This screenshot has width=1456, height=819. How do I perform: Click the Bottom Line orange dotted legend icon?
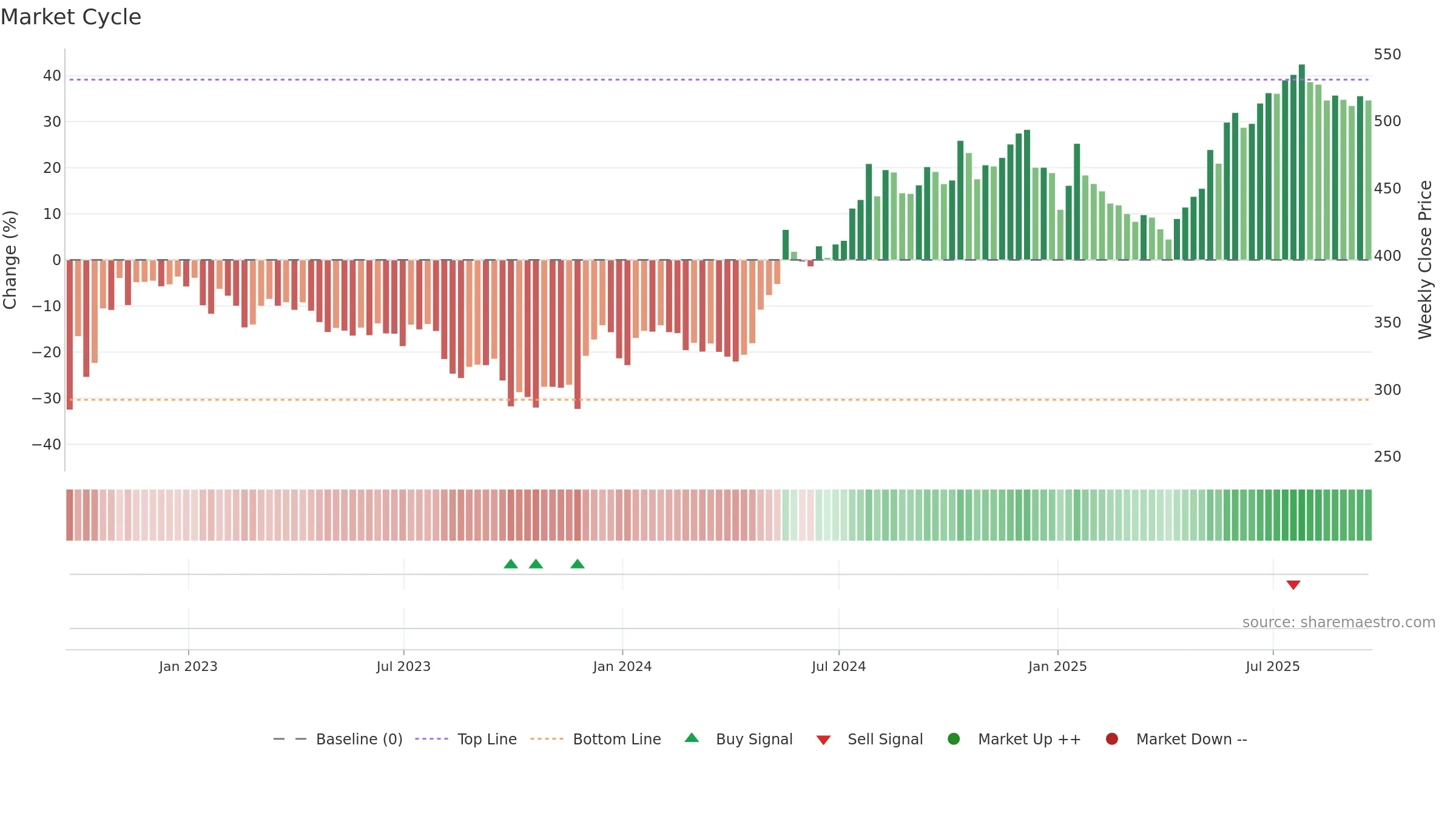(547, 739)
